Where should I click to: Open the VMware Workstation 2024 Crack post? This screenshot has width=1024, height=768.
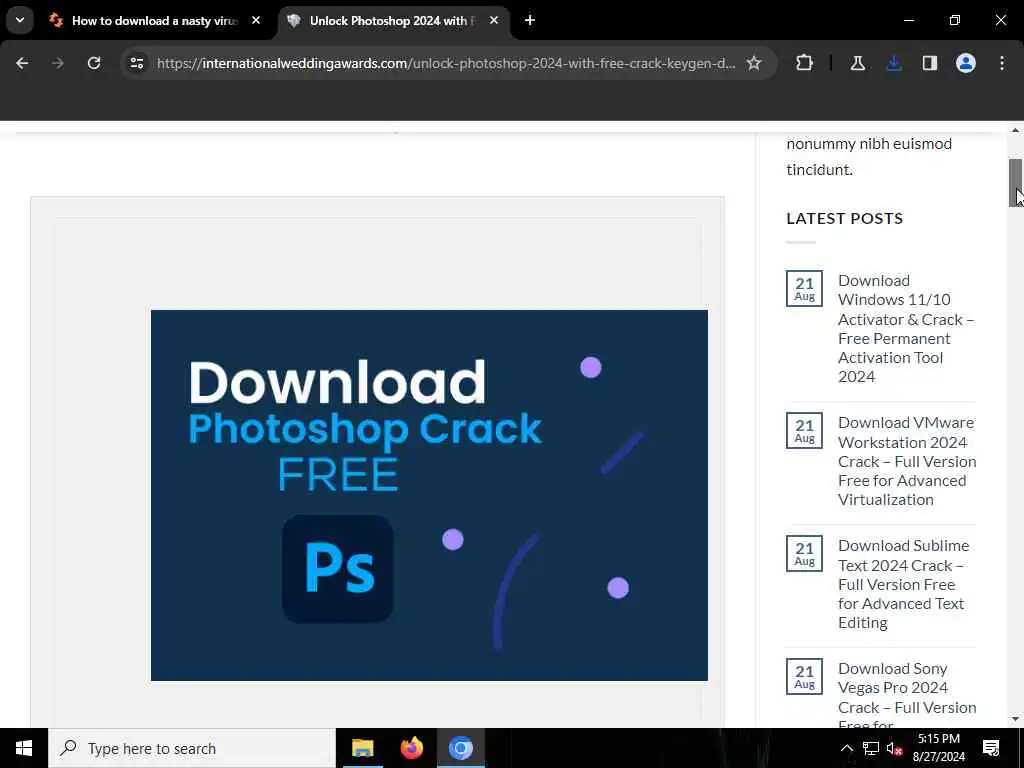click(x=907, y=461)
